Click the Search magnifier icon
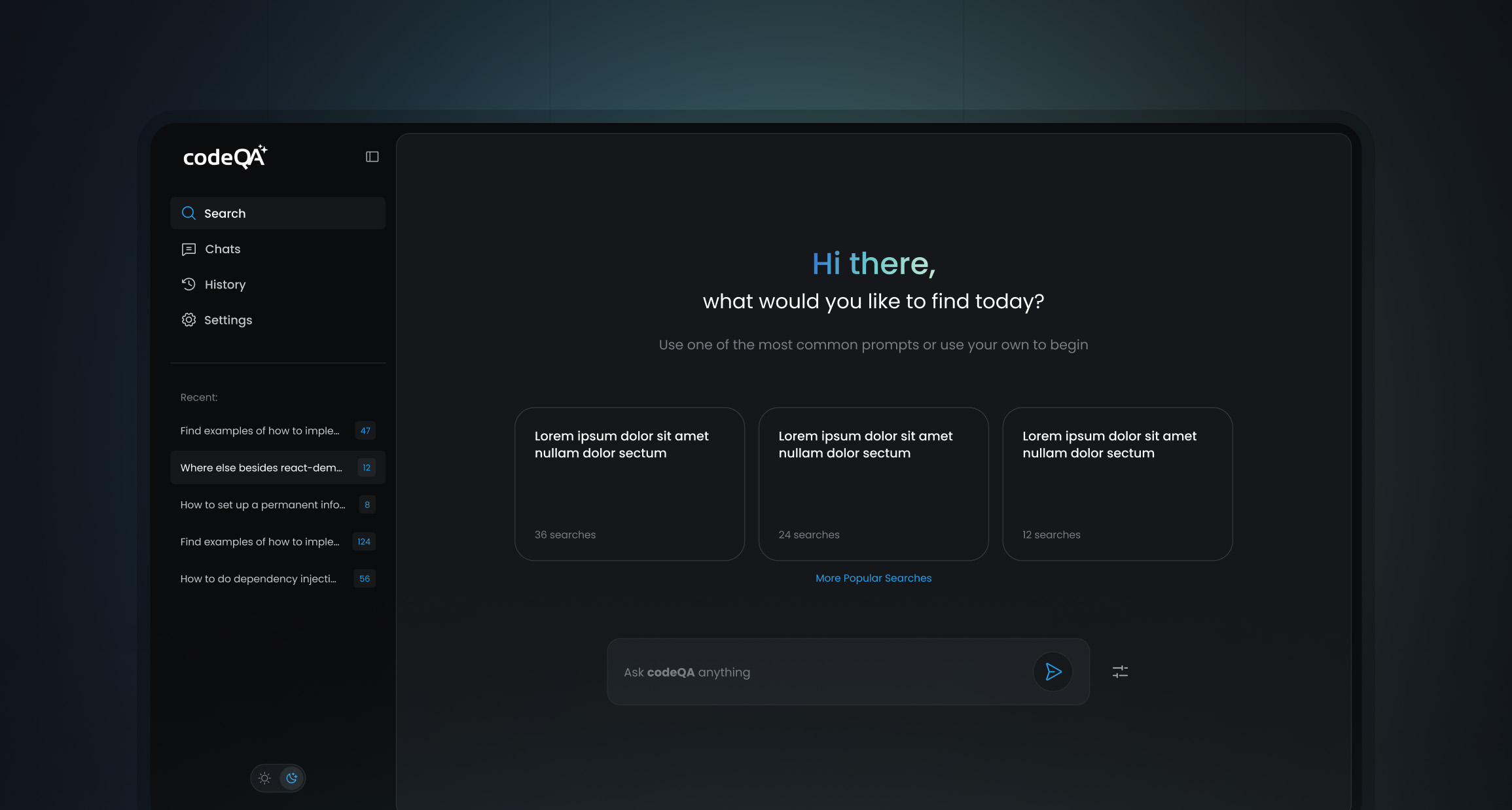 coord(189,213)
